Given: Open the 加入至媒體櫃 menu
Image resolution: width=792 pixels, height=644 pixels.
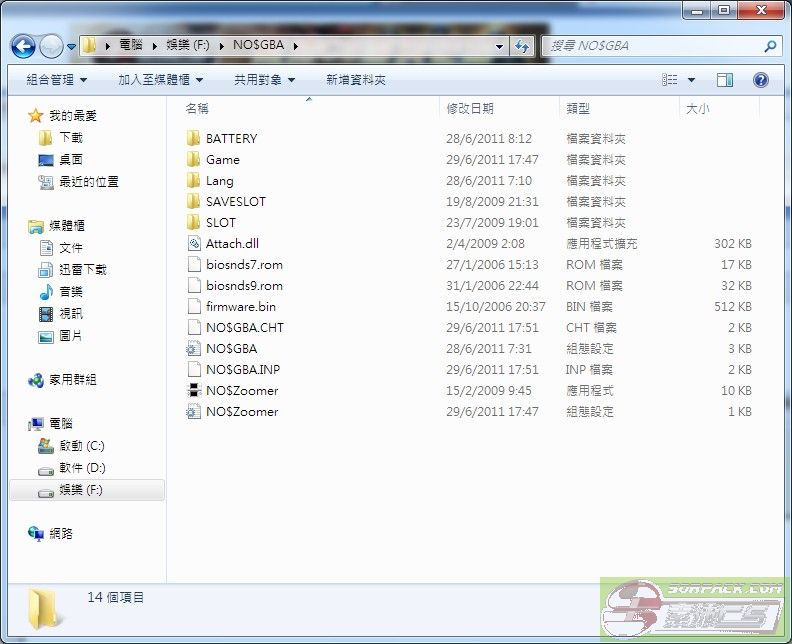Looking at the screenshot, I should [161, 80].
